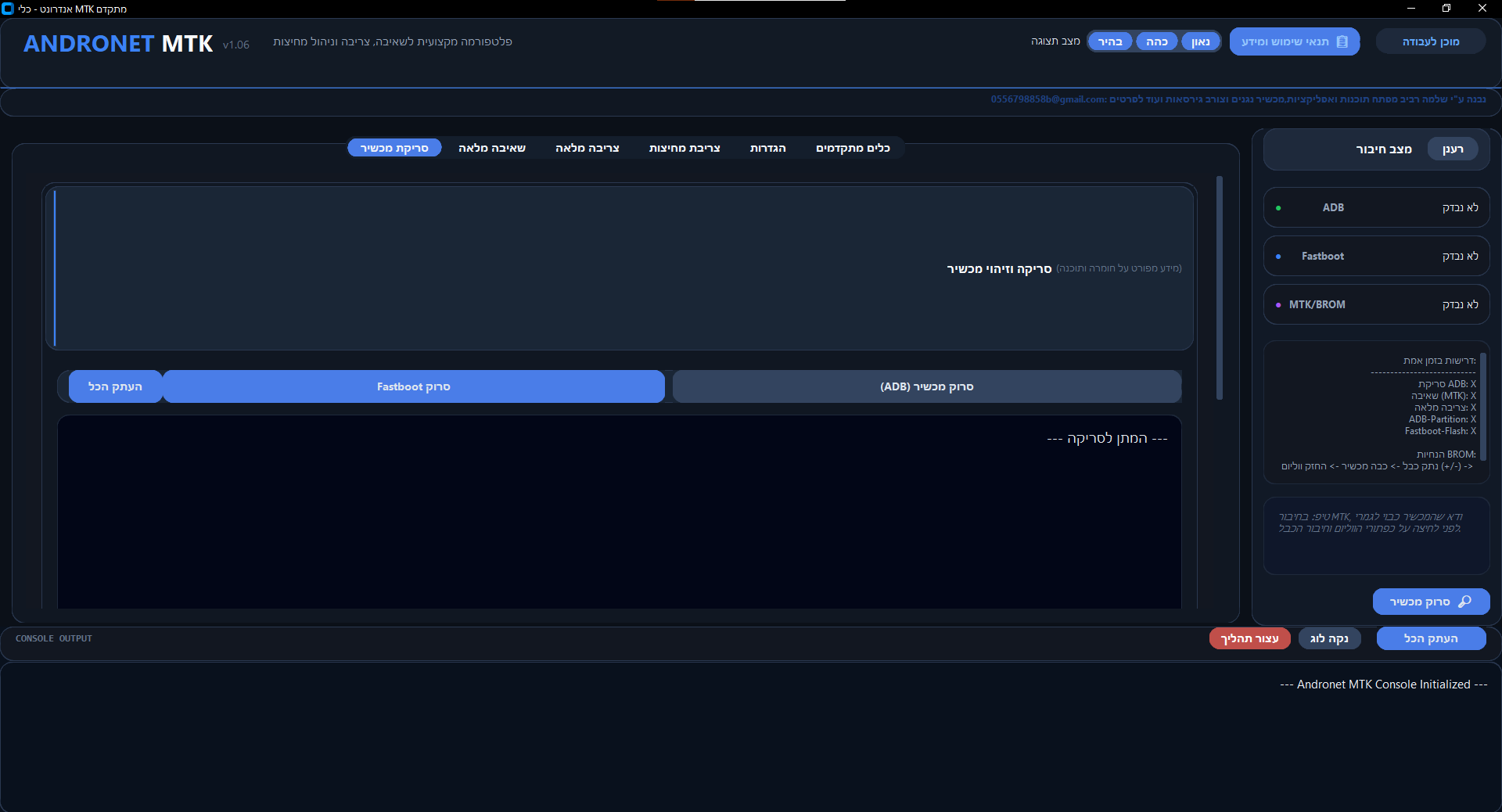Click the purple MTK/BROM status dot
Image resolution: width=1502 pixels, height=812 pixels.
coord(1278,305)
